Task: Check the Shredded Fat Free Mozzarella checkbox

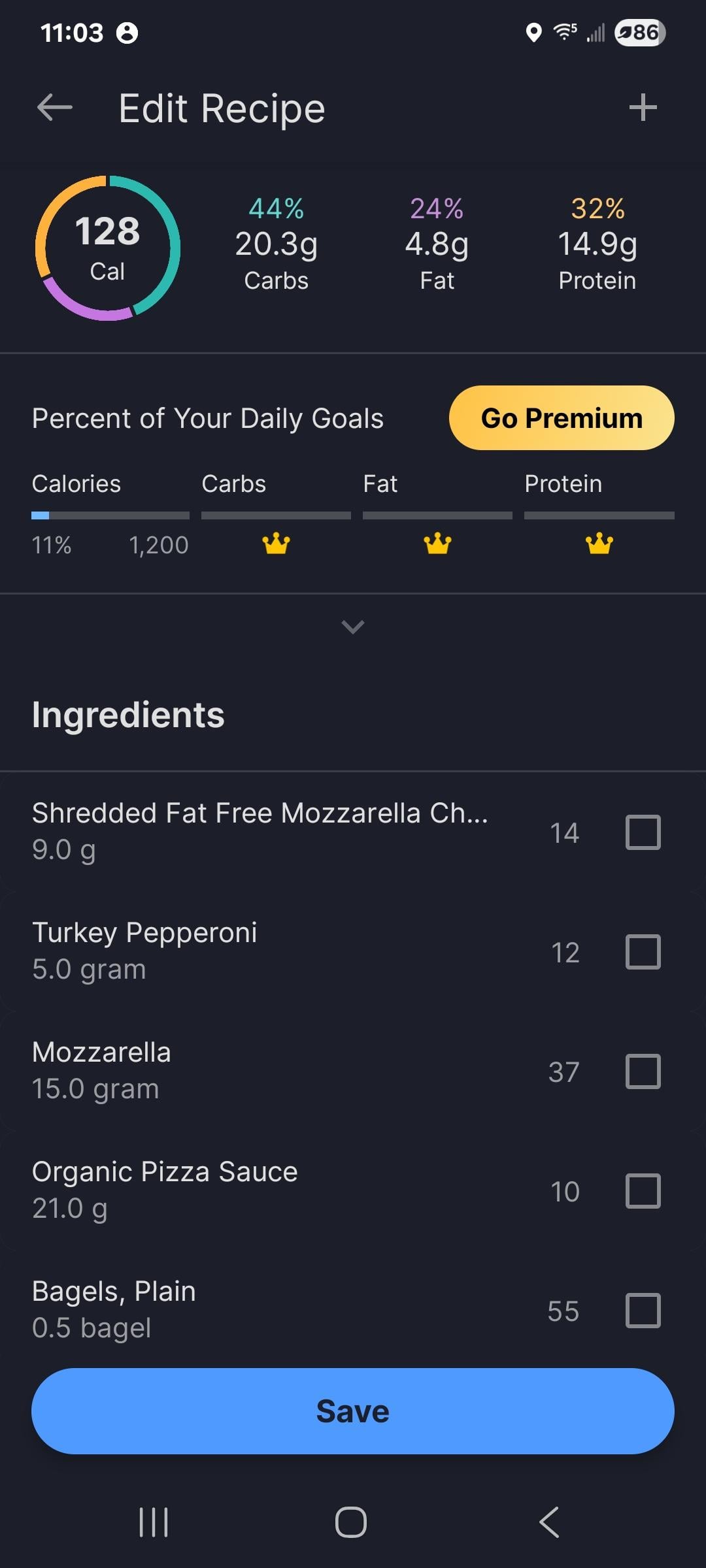Action: [643, 832]
